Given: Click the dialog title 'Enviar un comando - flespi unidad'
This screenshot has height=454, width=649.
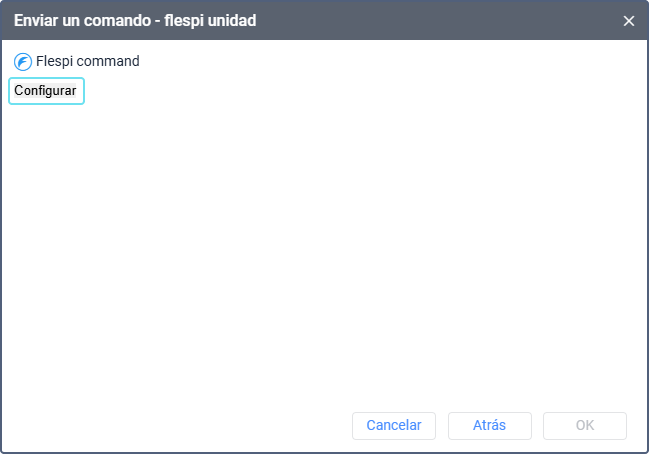Looking at the screenshot, I should click(135, 21).
